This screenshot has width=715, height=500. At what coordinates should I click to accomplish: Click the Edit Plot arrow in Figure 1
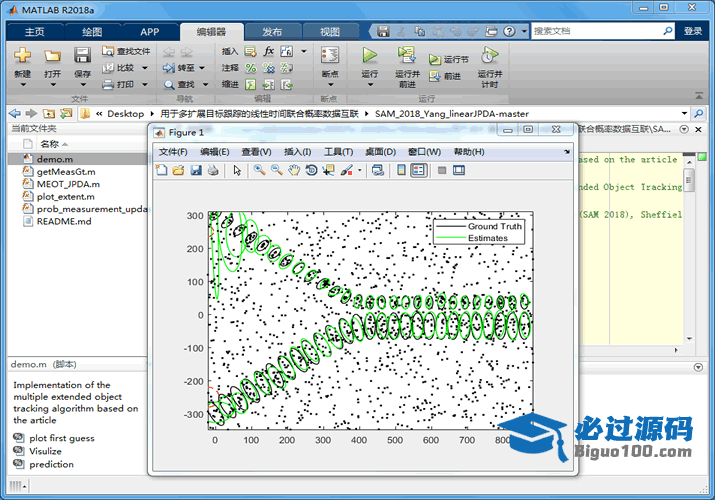coord(237,170)
